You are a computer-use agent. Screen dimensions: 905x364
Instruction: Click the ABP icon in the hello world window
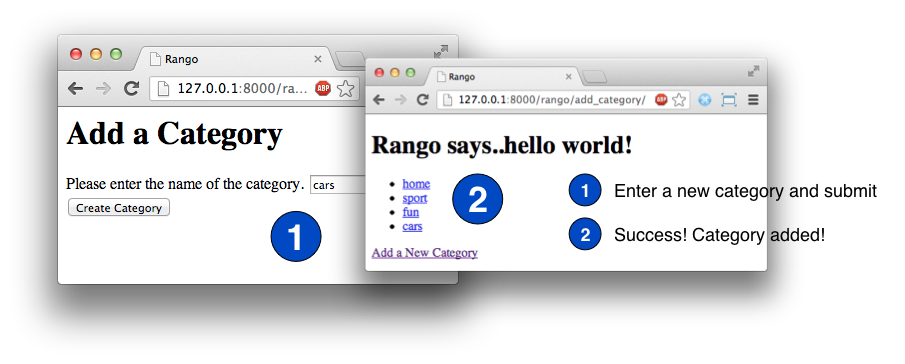tap(661, 100)
